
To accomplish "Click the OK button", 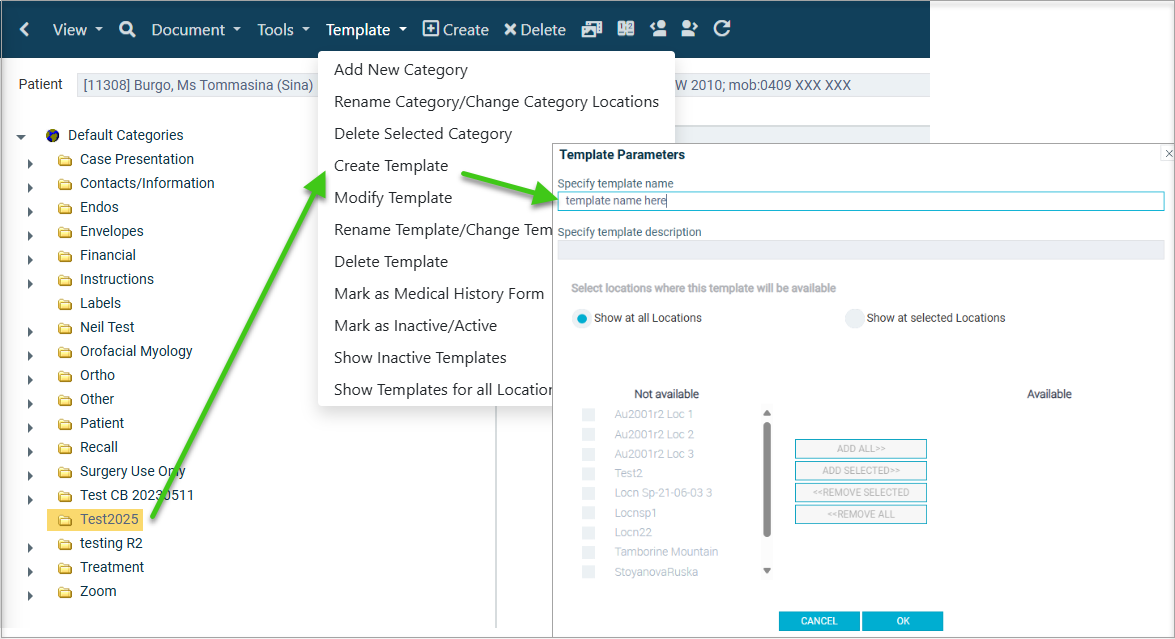I will click(902, 621).
